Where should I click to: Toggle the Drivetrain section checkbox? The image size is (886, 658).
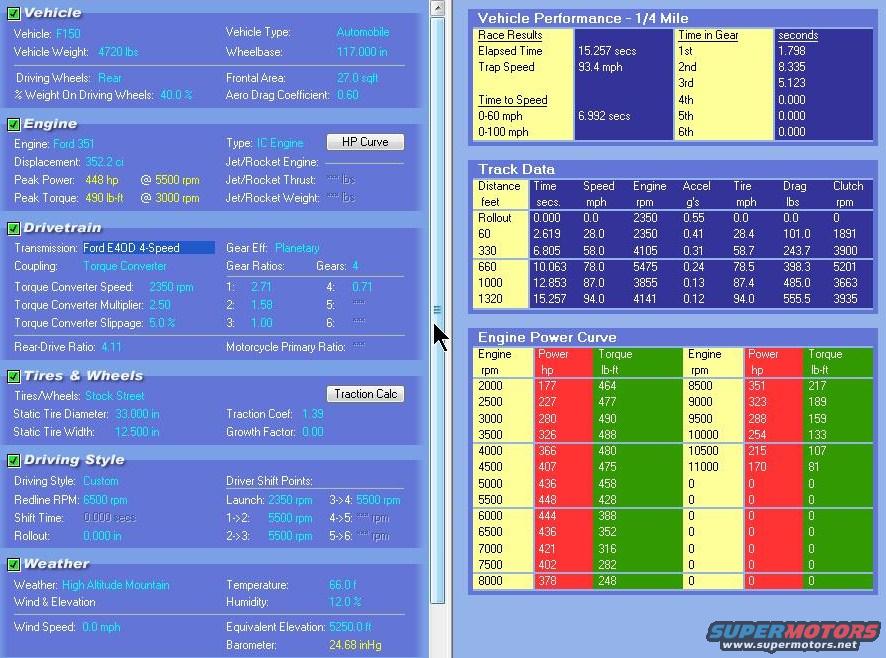coord(13,229)
